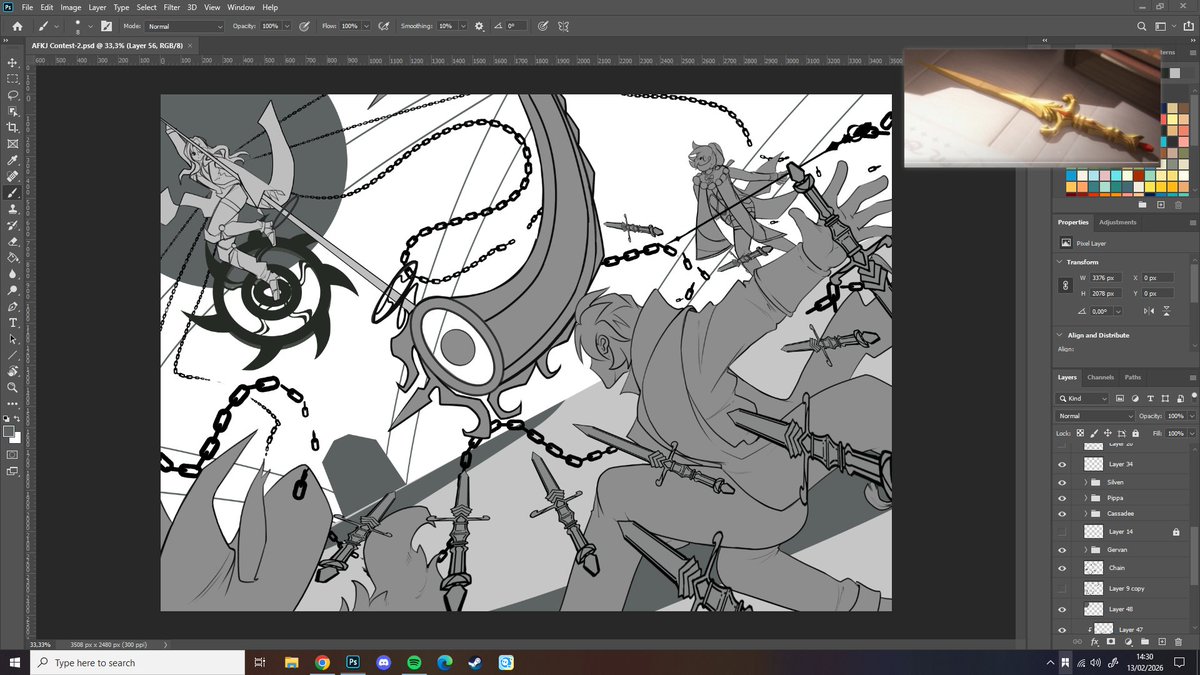The height and width of the screenshot is (675, 1200).
Task: Select the Frame tool
Action: pos(13,143)
